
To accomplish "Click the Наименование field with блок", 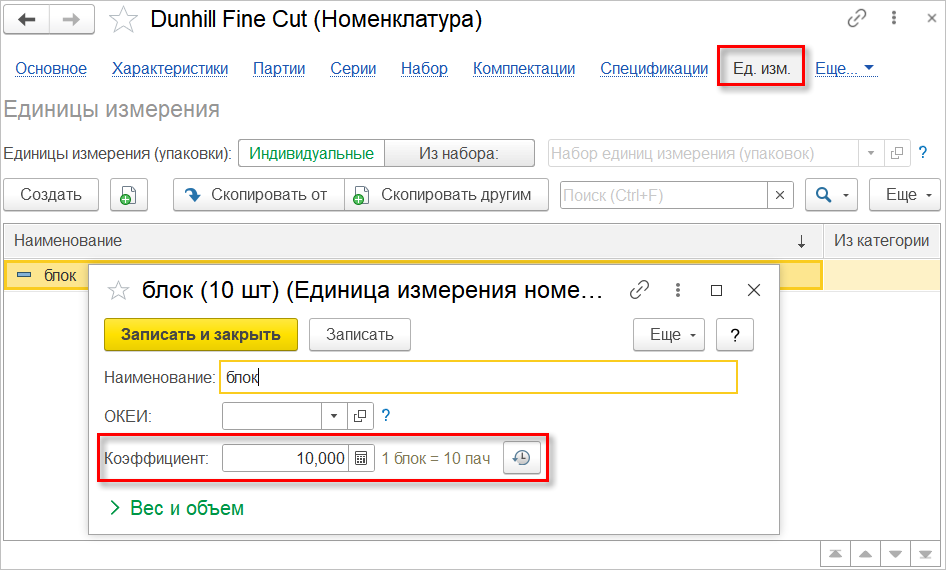I will tap(478, 378).
